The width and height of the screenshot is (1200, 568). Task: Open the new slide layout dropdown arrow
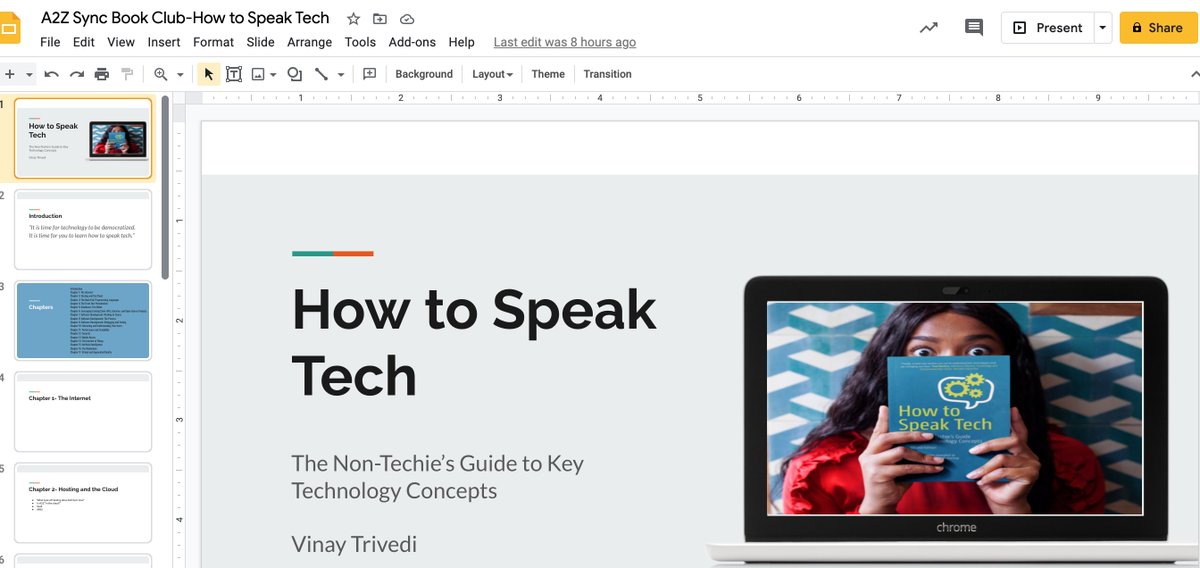30,74
